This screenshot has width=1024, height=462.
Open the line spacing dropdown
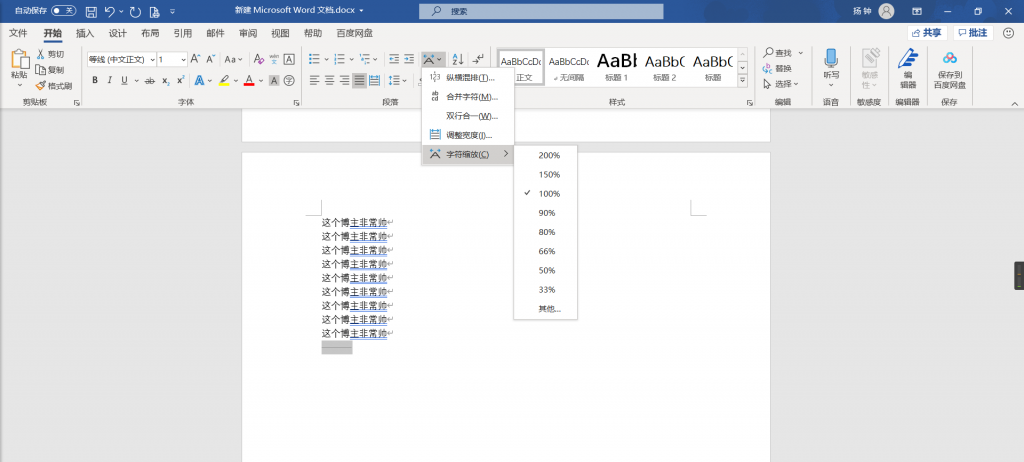pos(397,80)
